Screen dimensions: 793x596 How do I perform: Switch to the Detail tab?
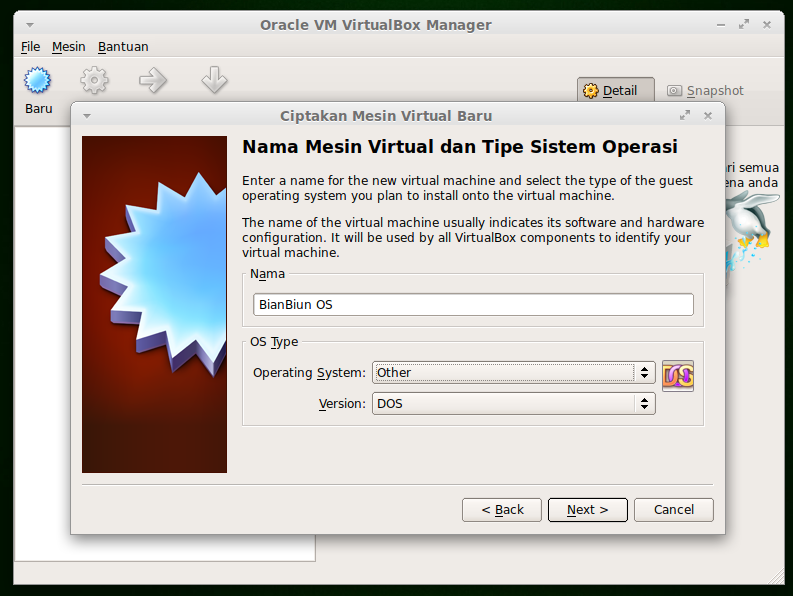(x=616, y=90)
